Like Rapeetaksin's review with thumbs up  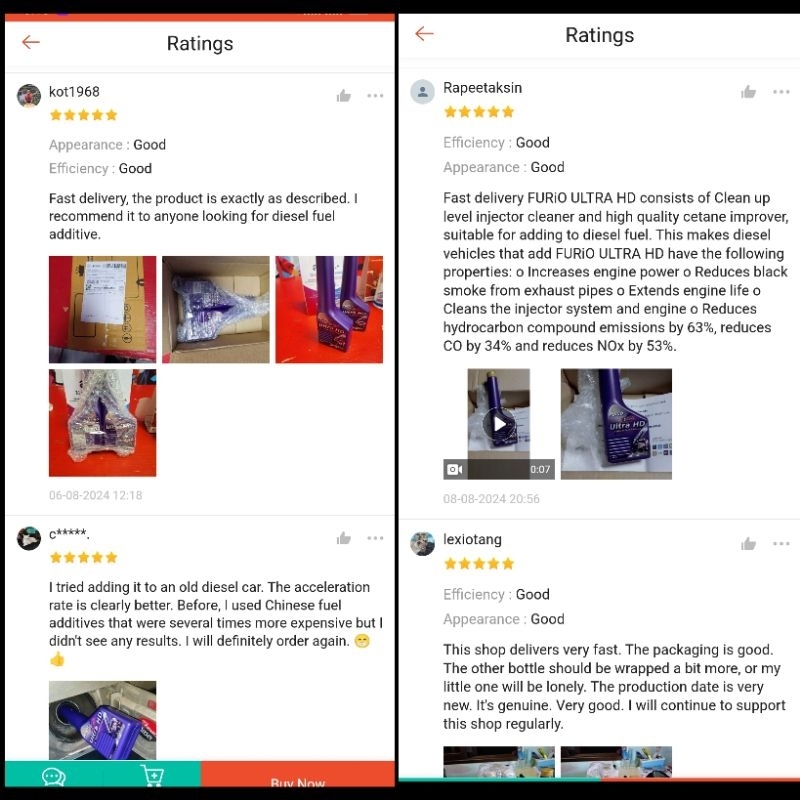point(748,92)
